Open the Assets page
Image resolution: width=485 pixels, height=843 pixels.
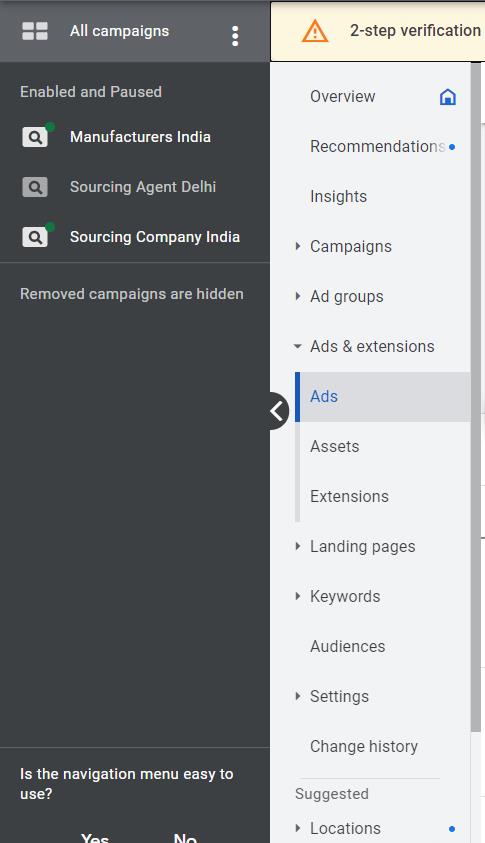(x=334, y=446)
